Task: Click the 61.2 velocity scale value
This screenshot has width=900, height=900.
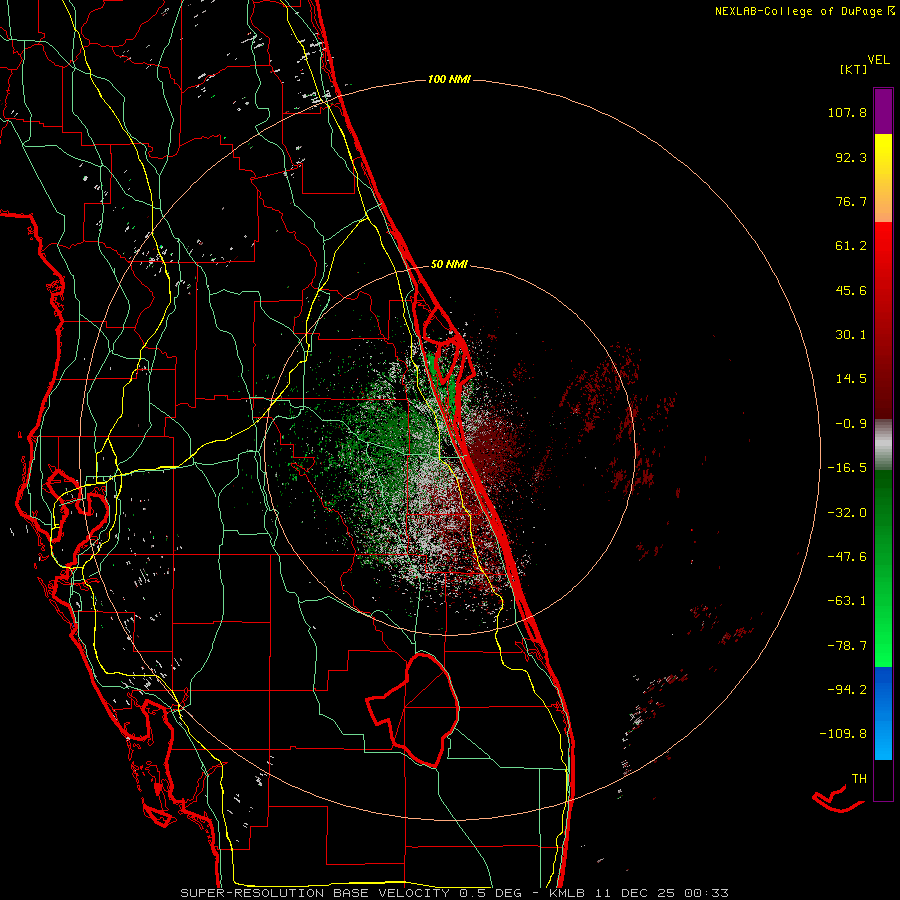Action: (x=851, y=246)
